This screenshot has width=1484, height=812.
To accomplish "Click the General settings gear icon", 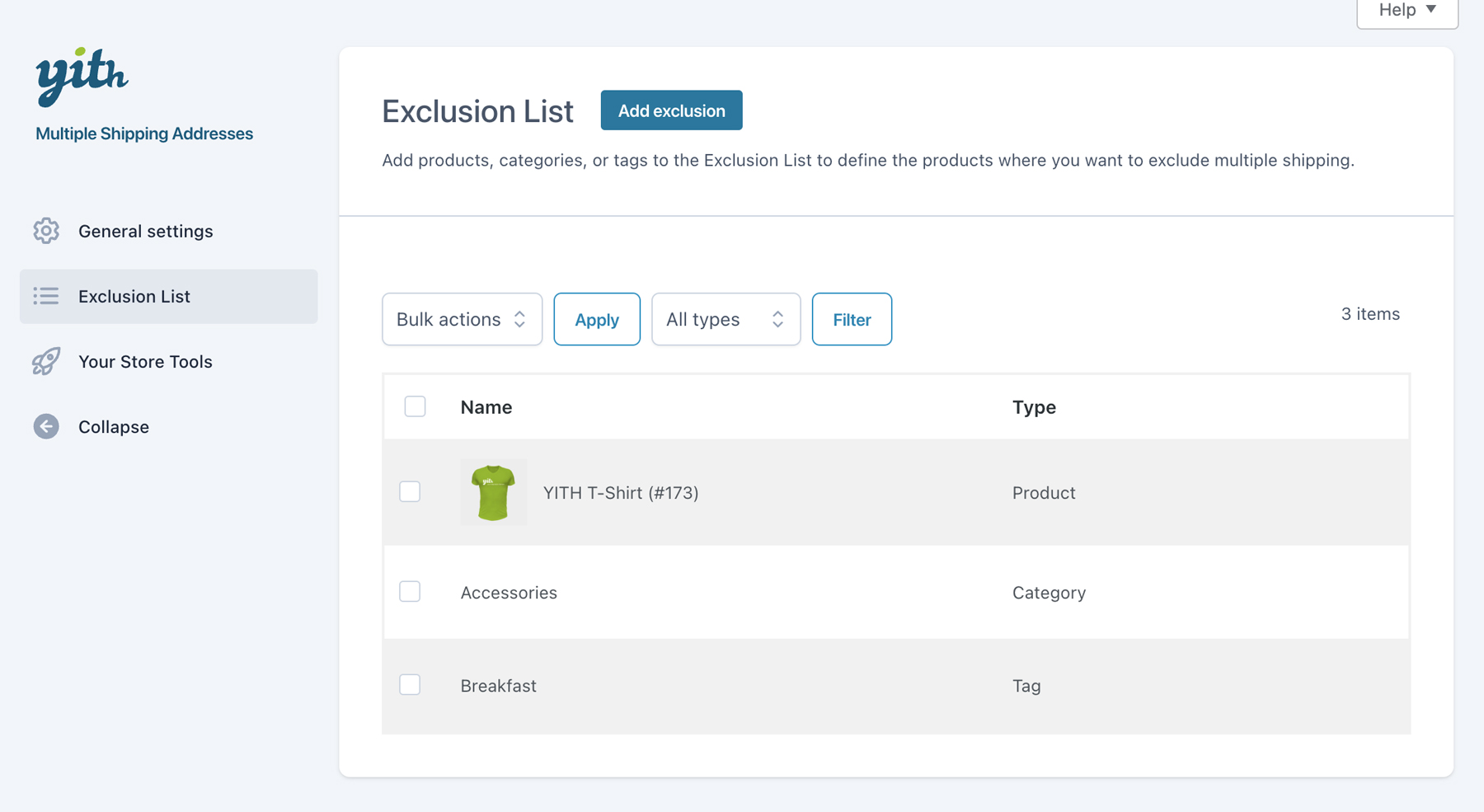I will [46, 231].
